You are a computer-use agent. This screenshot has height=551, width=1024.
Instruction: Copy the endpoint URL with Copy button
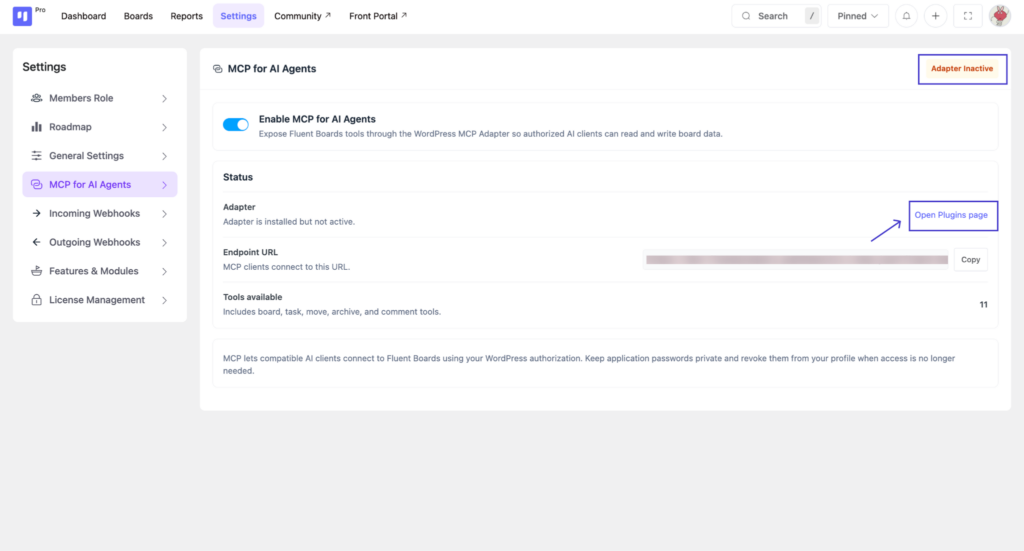point(970,260)
